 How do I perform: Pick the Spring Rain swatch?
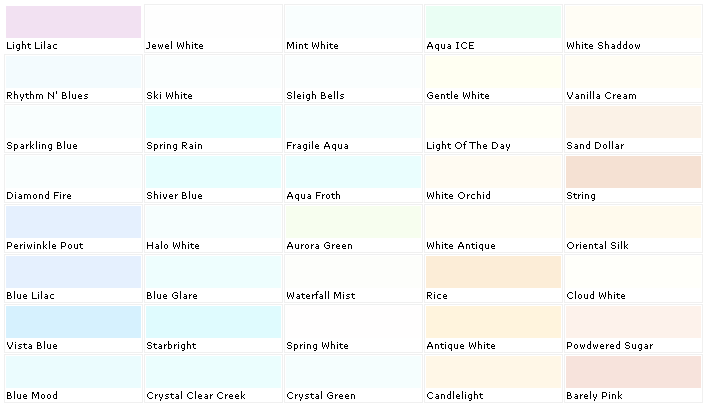(x=213, y=122)
